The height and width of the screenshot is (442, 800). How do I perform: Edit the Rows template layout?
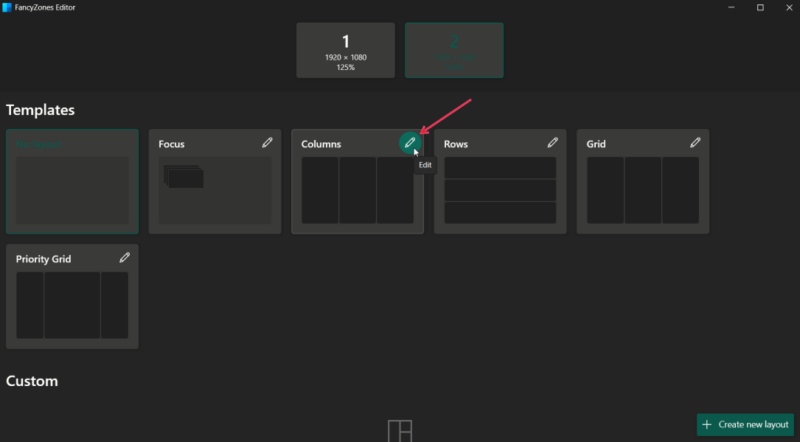tap(553, 143)
